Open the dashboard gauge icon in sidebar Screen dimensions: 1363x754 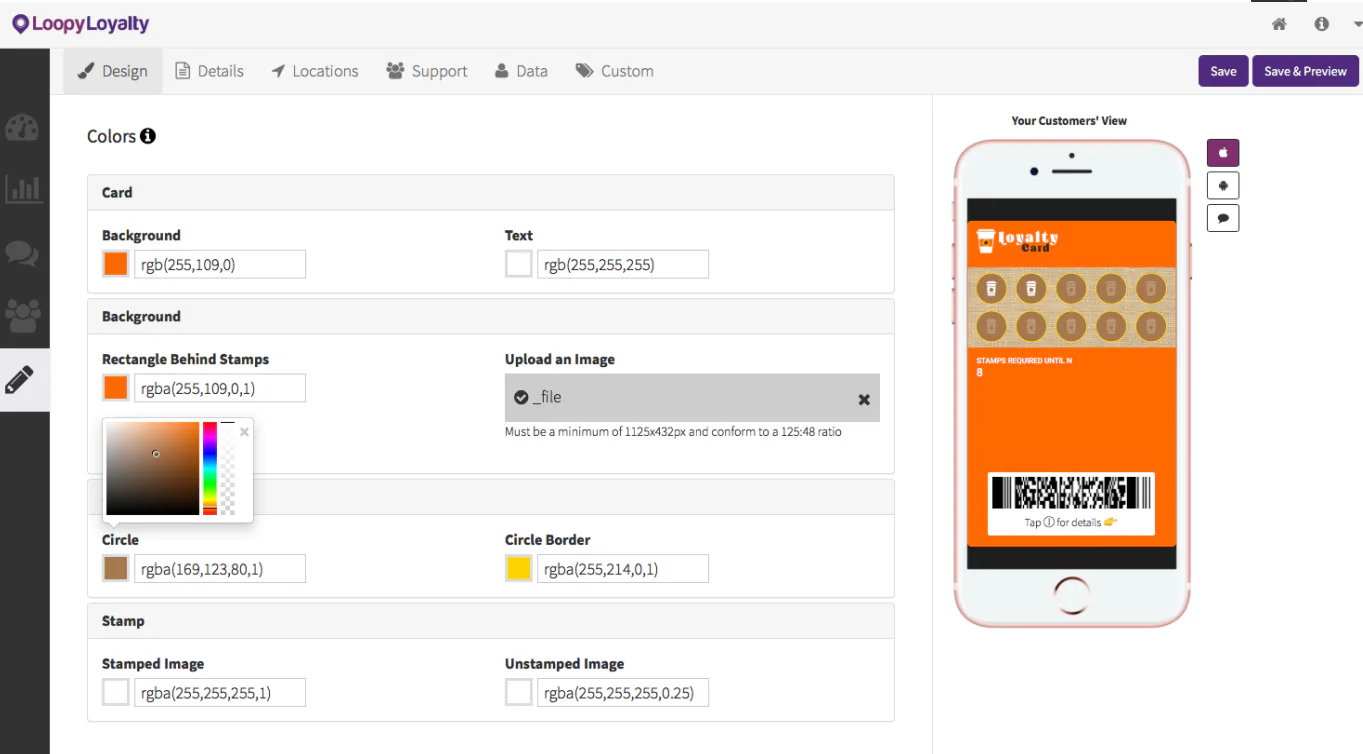[22, 127]
